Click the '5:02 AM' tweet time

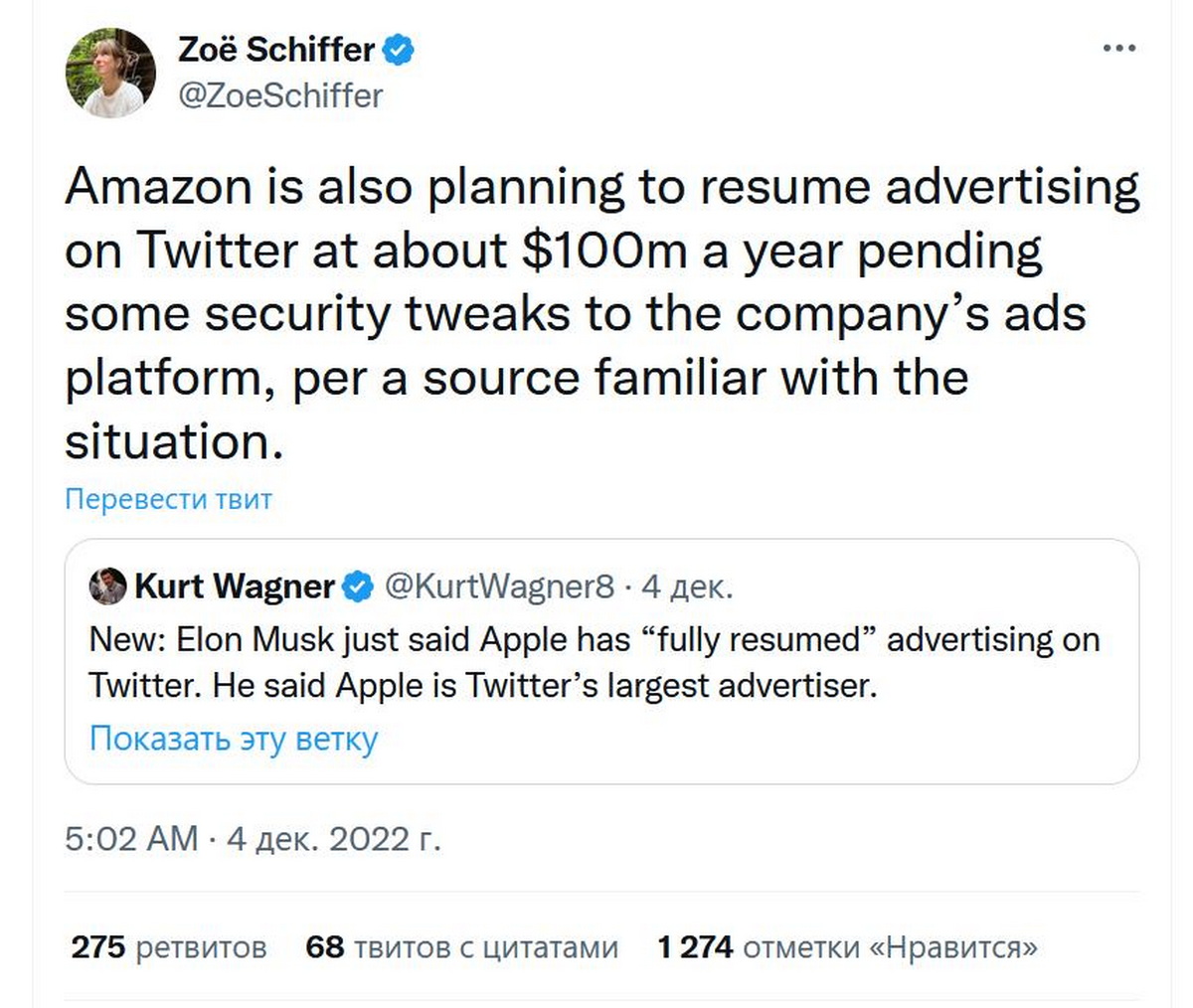coord(131,838)
